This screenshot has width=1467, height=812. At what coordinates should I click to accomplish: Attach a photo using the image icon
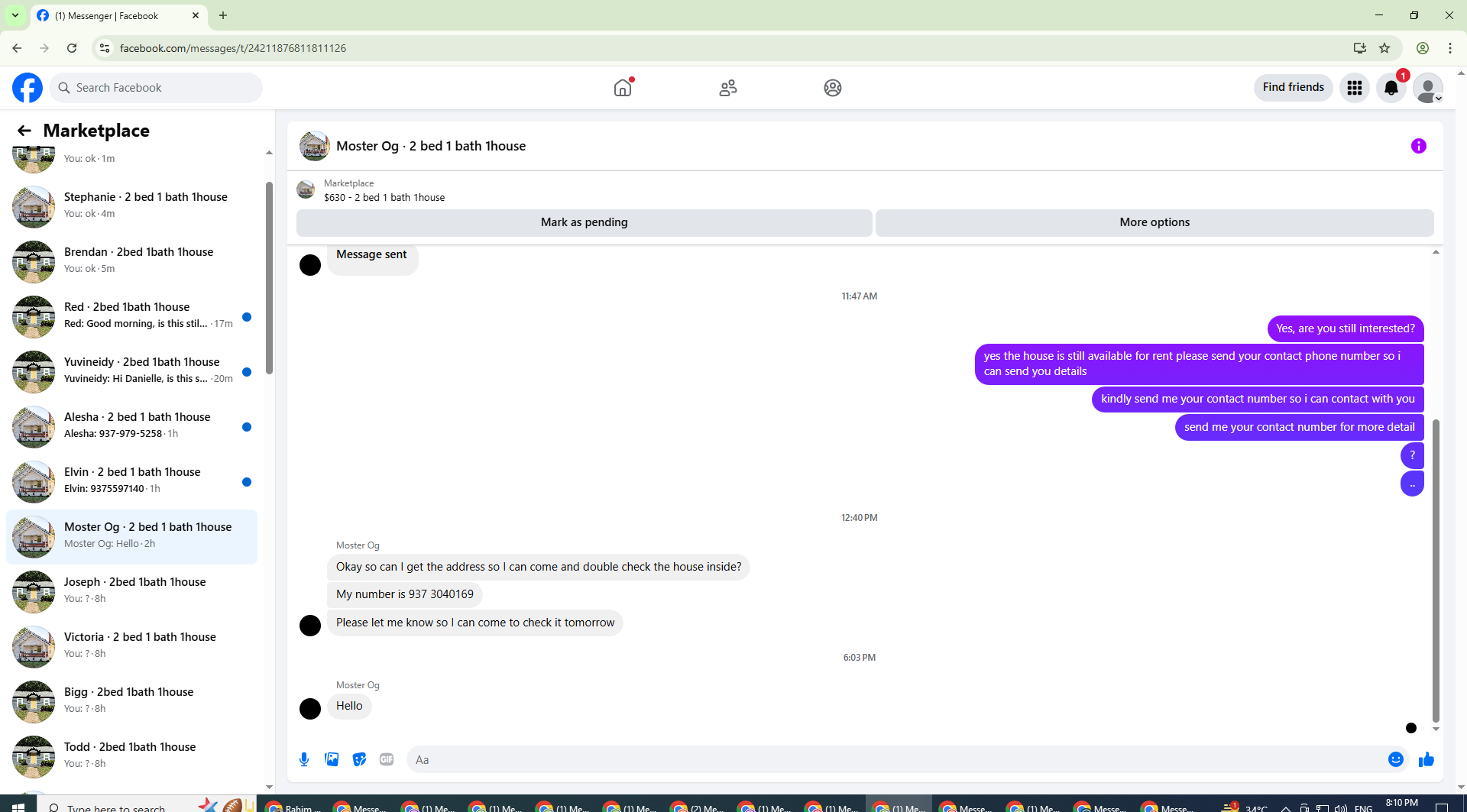click(x=332, y=759)
